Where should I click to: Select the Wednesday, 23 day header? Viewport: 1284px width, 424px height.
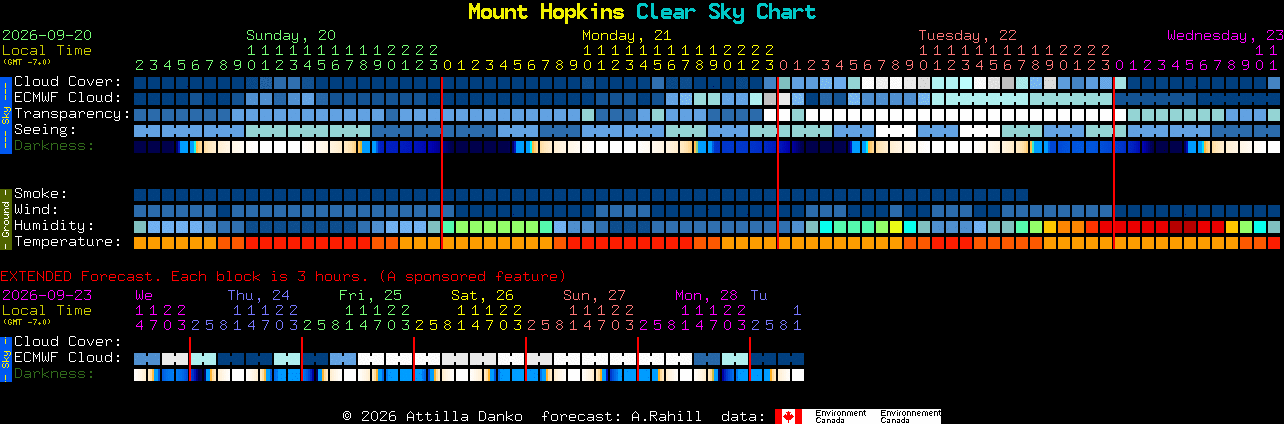pyautogui.click(x=1225, y=35)
